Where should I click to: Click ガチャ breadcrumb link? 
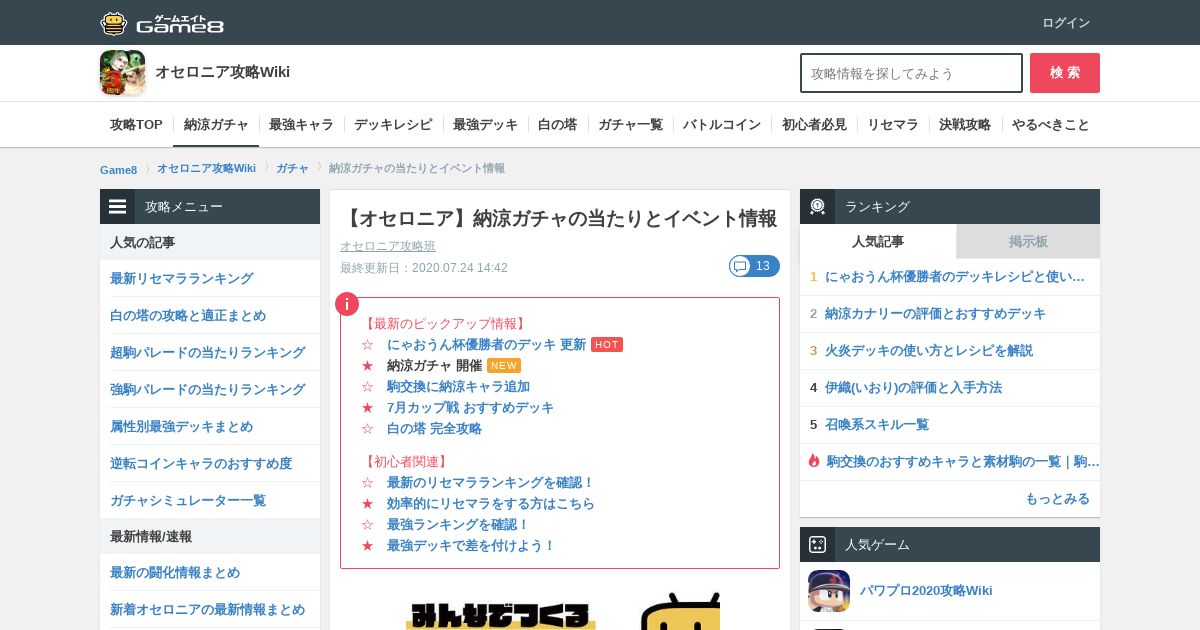click(292, 168)
